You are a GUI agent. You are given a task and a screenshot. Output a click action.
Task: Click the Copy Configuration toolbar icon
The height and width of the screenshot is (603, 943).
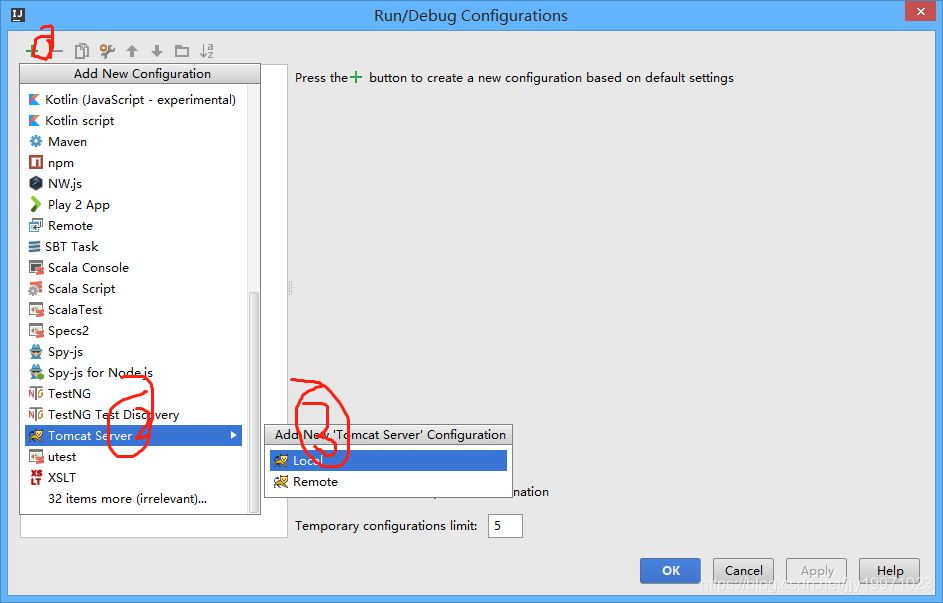(82, 51)
